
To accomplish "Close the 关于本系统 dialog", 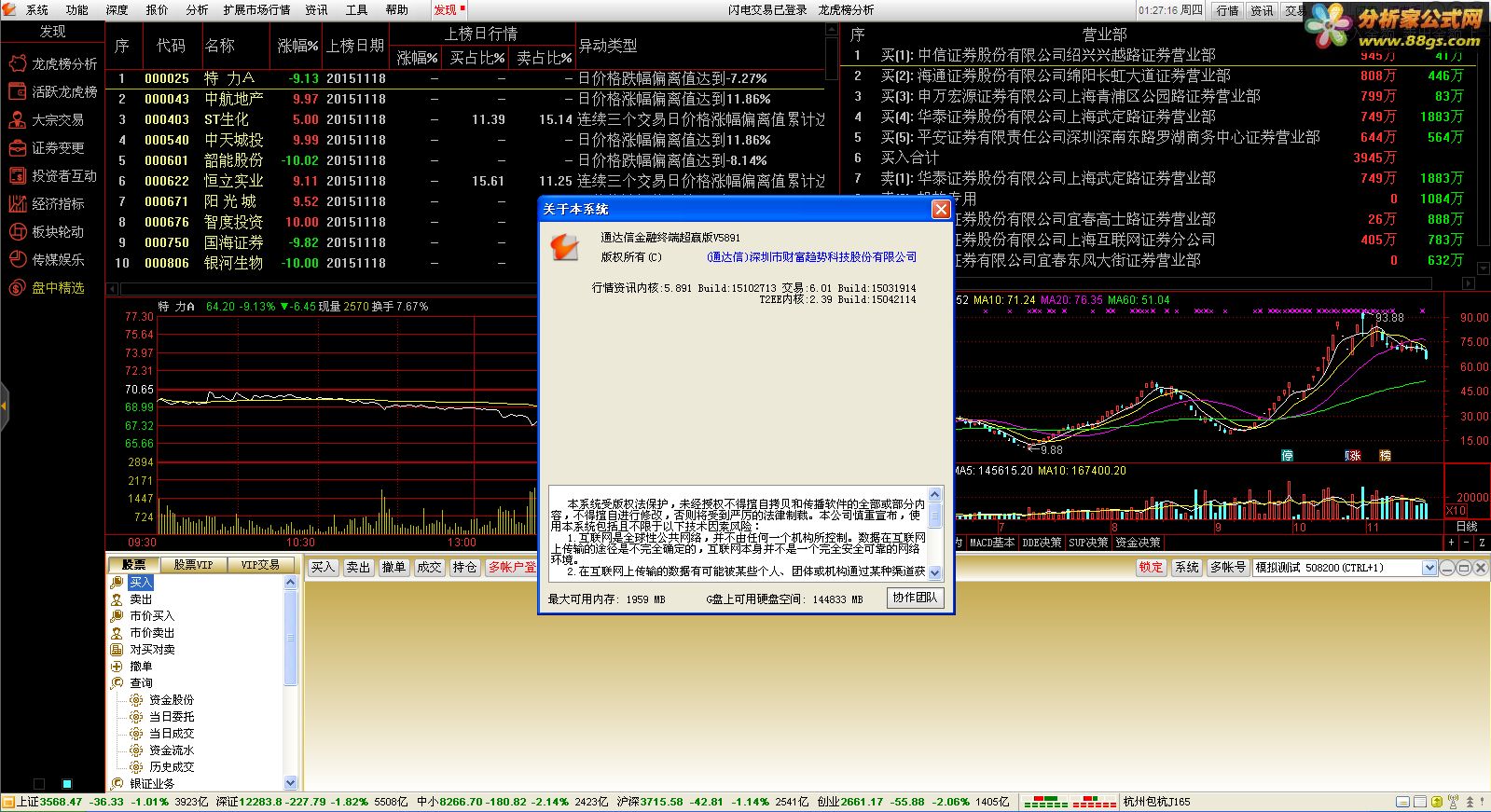I will pos(941,210).
